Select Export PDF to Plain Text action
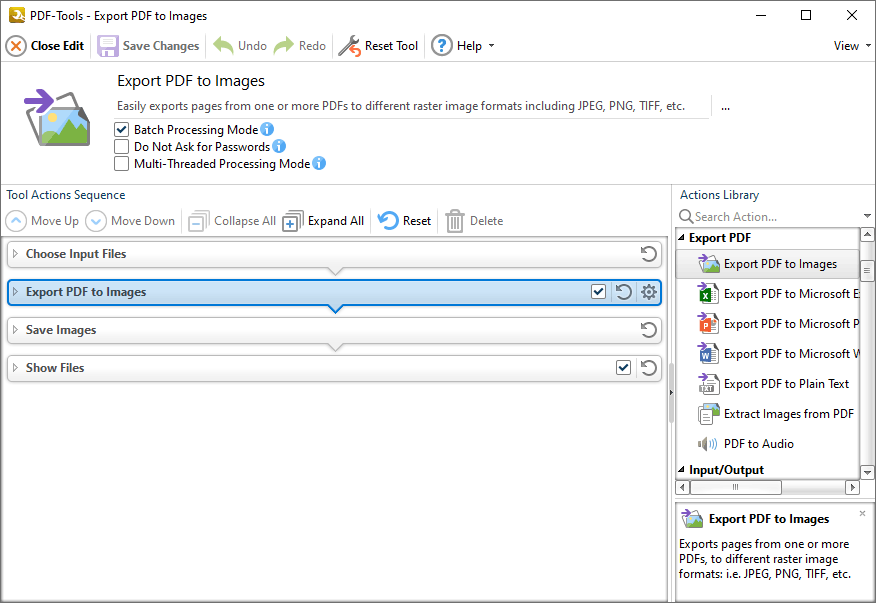 (x=768, y=384)
